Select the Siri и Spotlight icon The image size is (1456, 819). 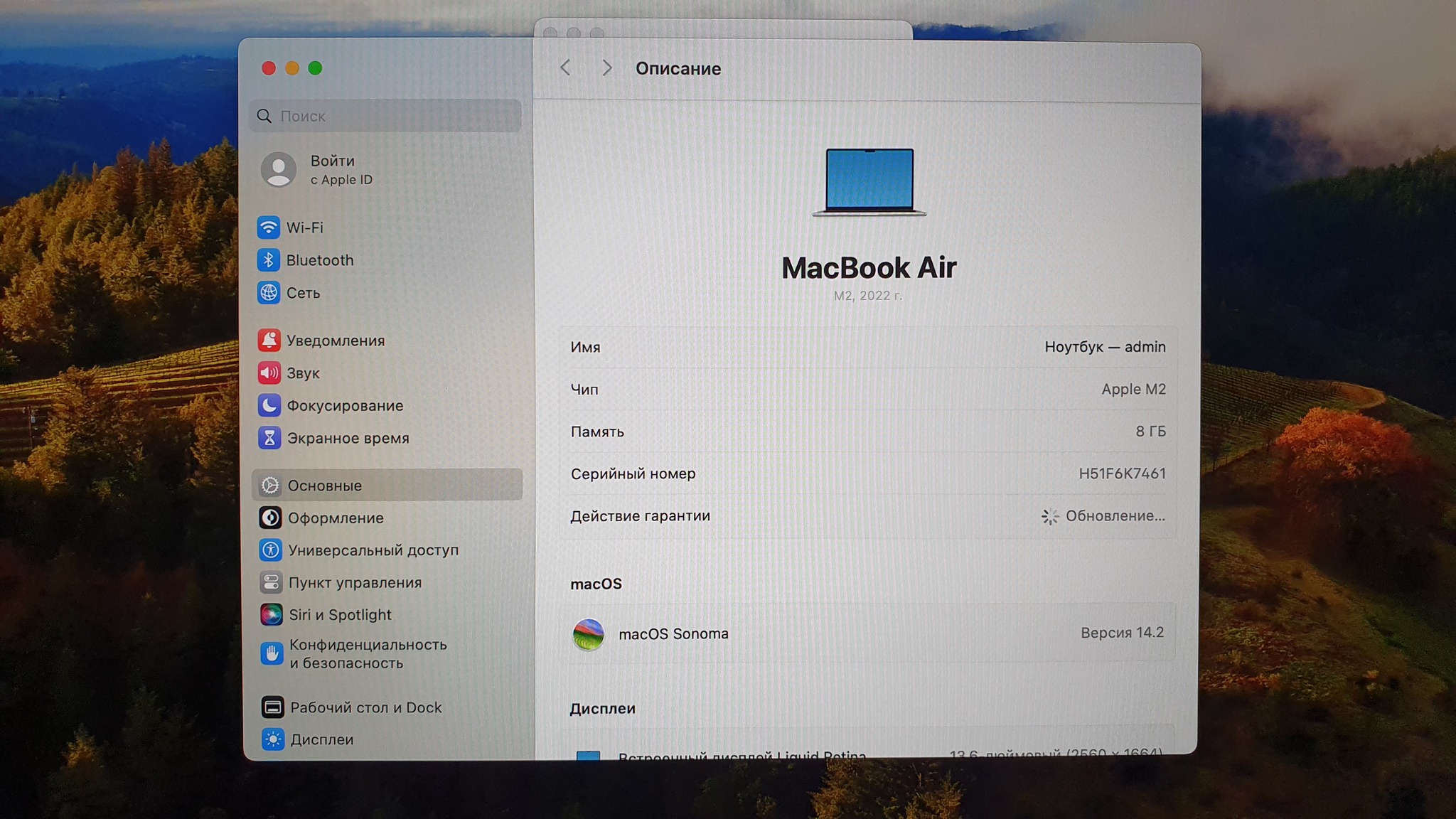(271, 614)
